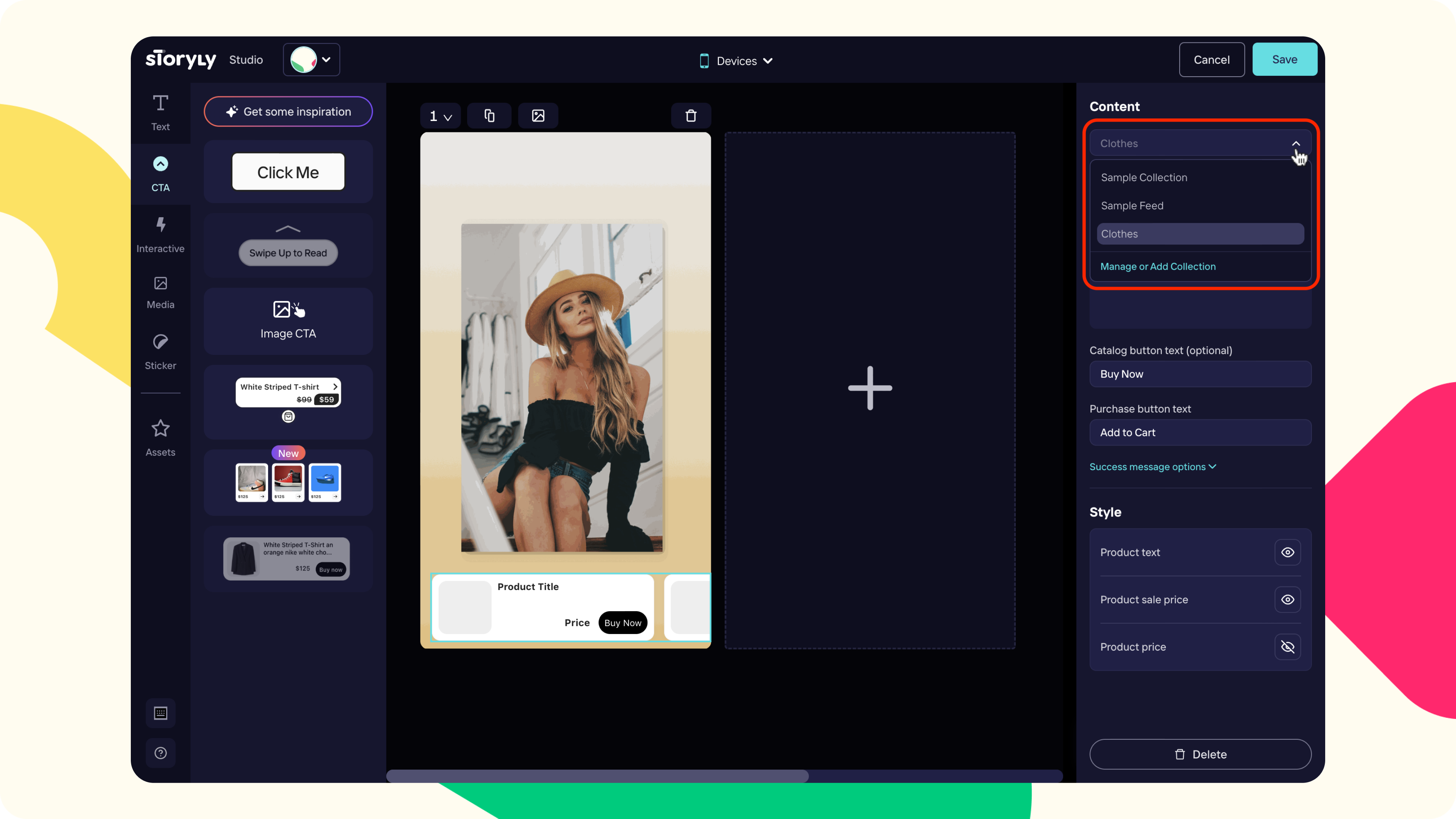Select the Interactive lightning icon
The image size is (1456, 819).
pos(160,224)
